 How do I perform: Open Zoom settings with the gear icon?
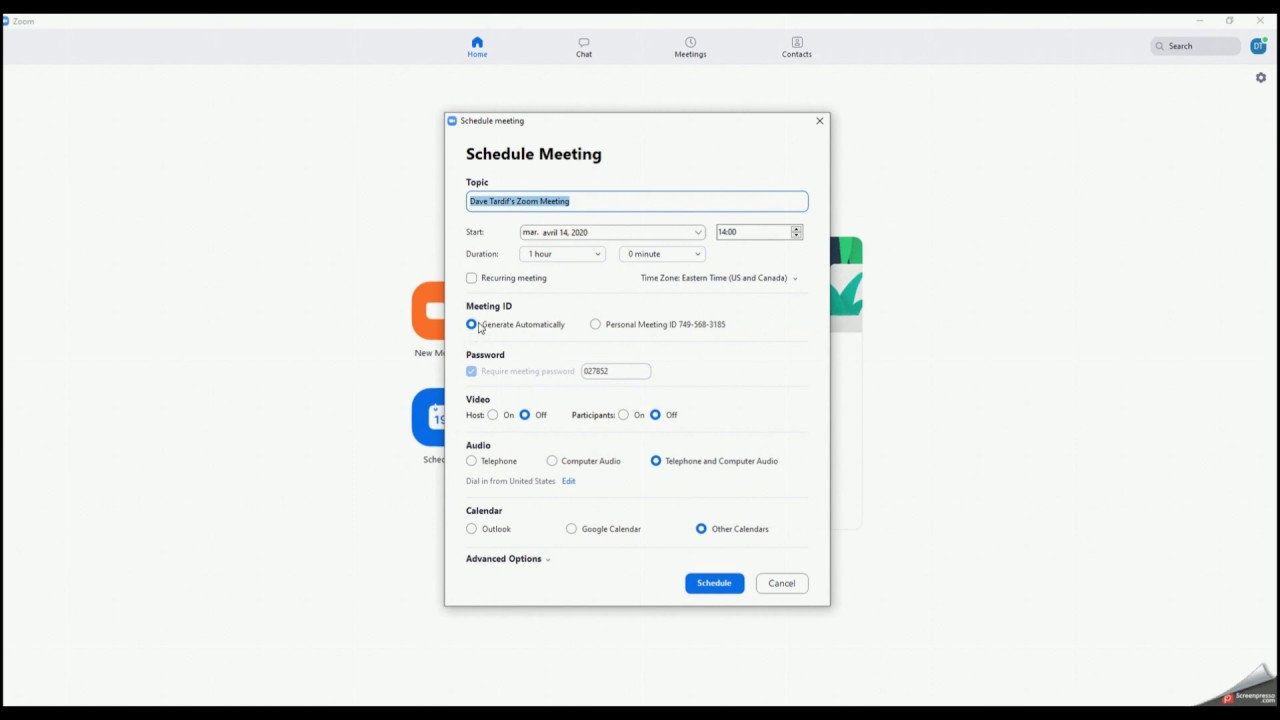1261,78
